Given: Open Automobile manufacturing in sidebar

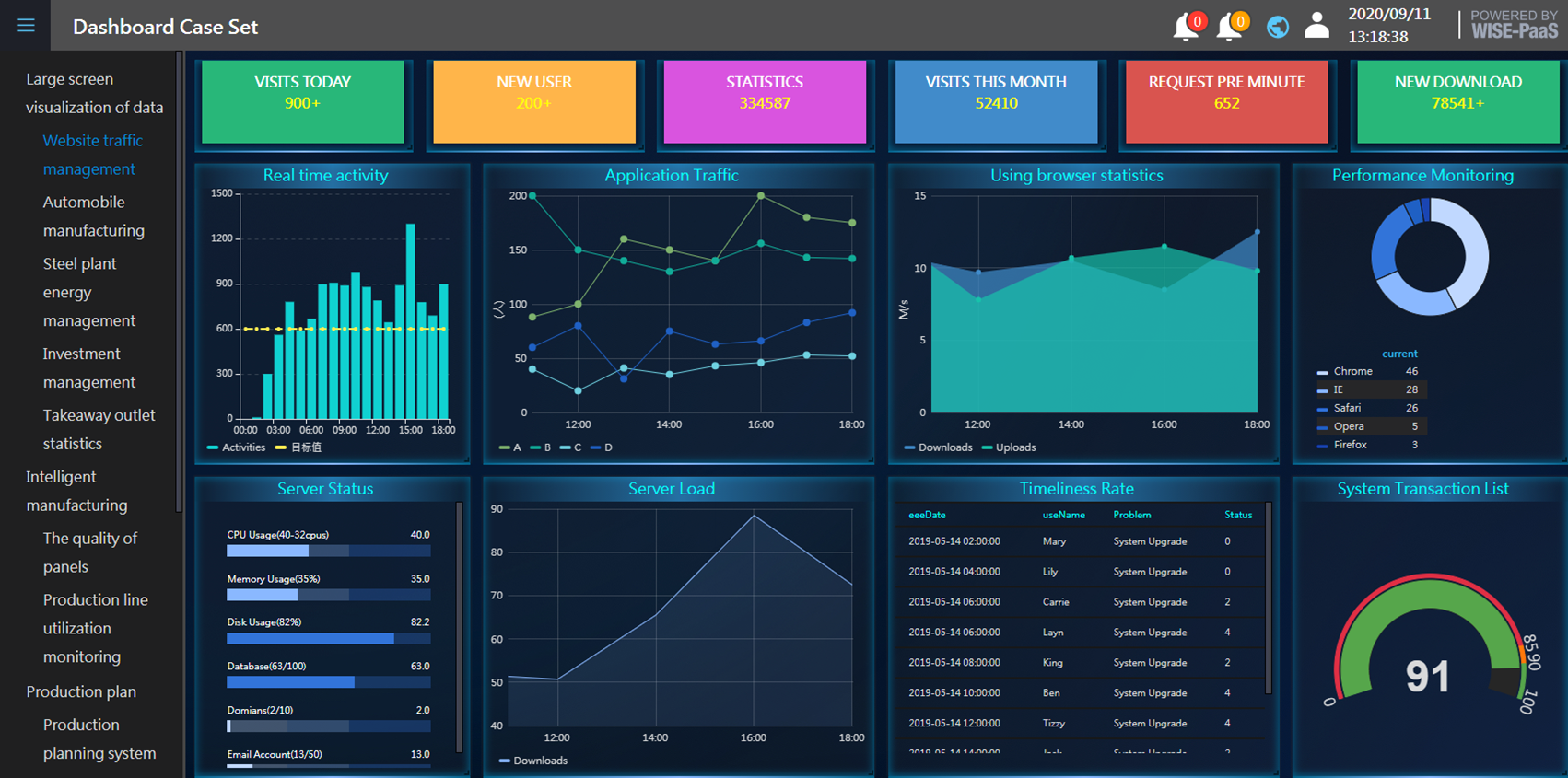Looking at the screenshot, I should (x=93, y=216).
